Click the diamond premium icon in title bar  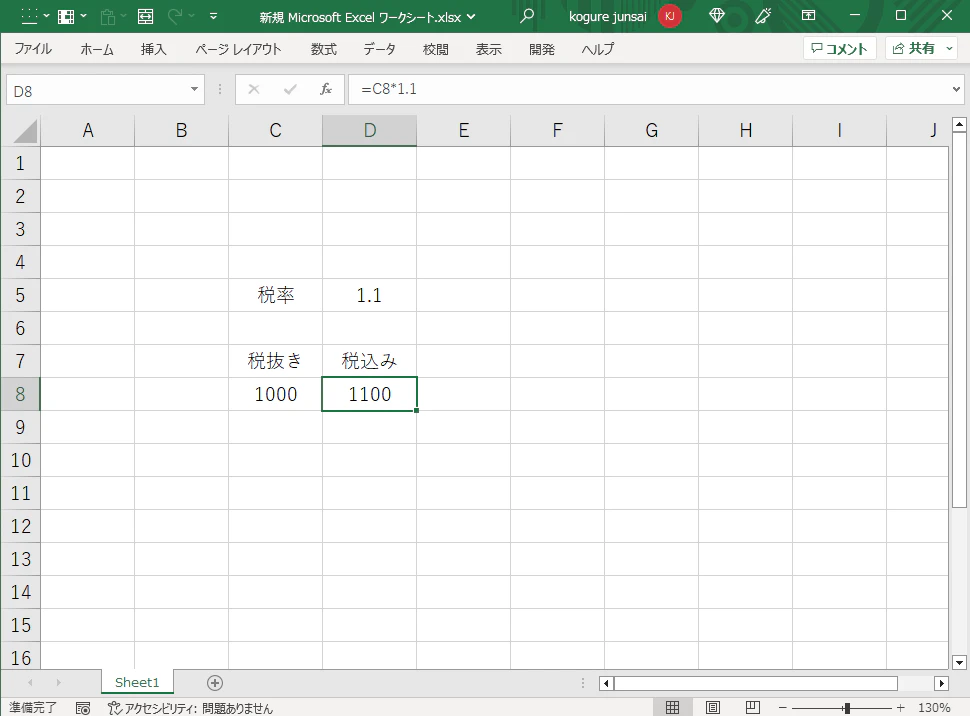click(x=716, y=15)
